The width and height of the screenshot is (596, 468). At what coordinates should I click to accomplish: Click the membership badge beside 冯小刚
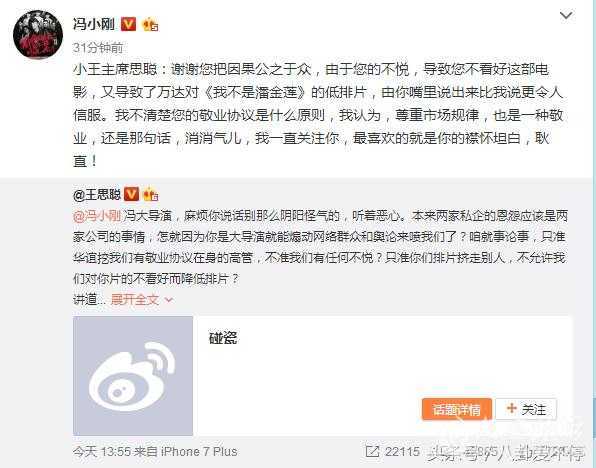[150, 25]
